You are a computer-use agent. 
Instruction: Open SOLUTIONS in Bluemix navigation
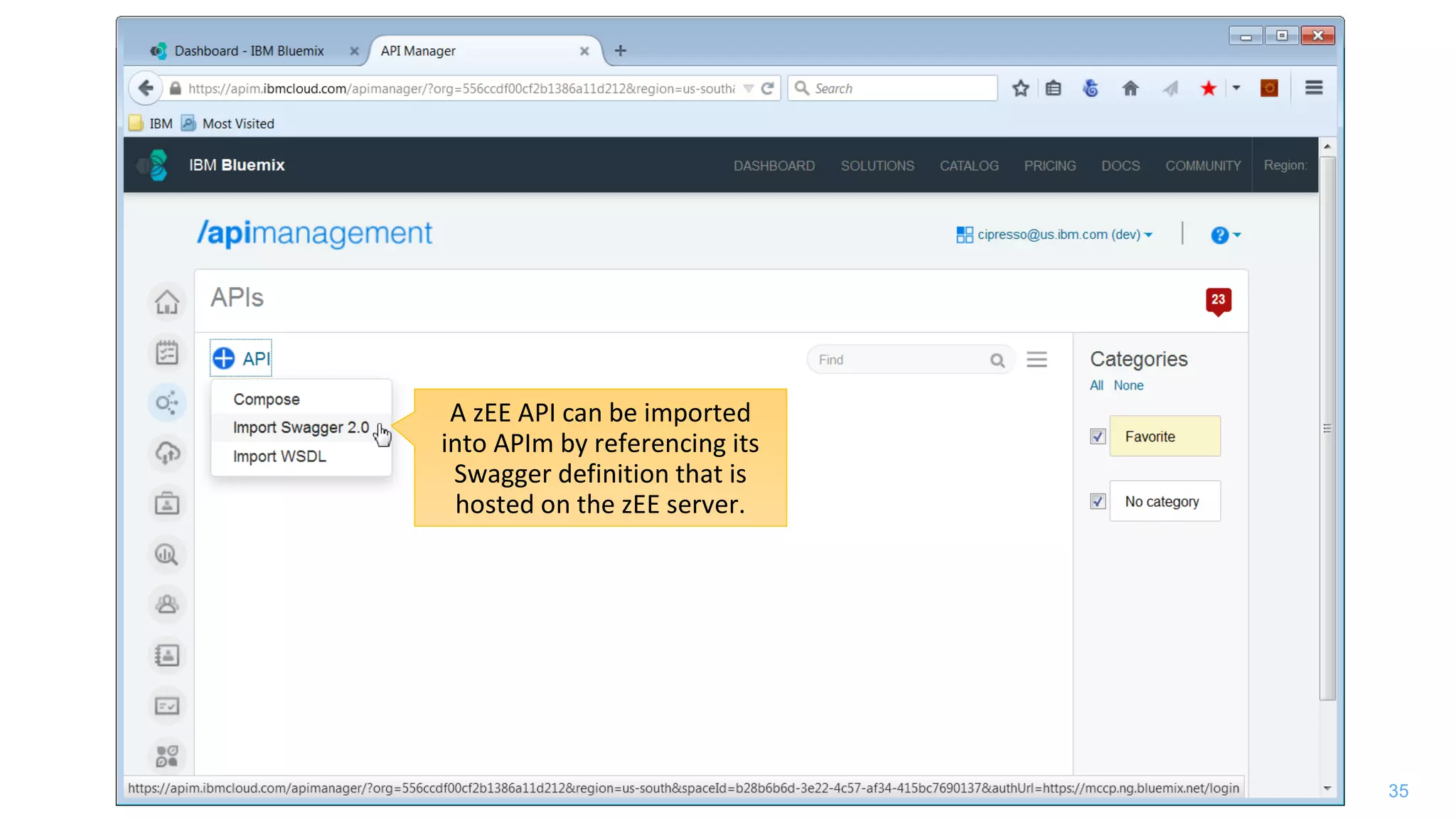click(877, 166)
